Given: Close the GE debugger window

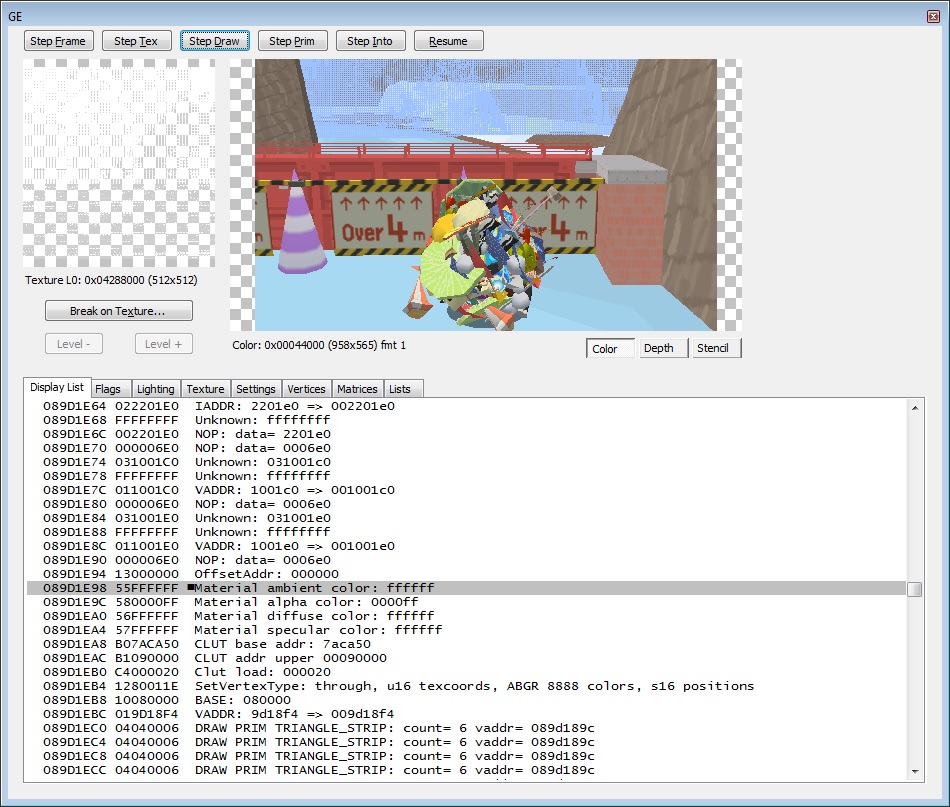Looking at the screenshot, I should point(932,16).
